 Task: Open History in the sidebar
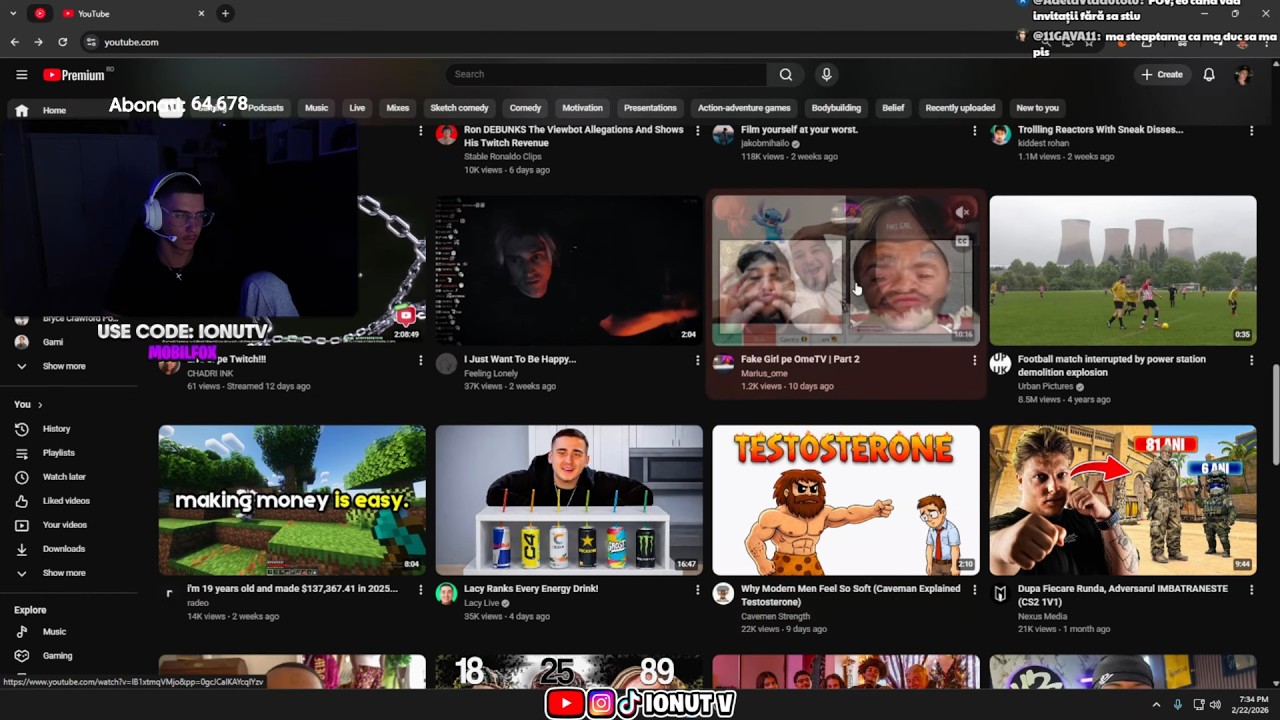click(x=56, y=428)
